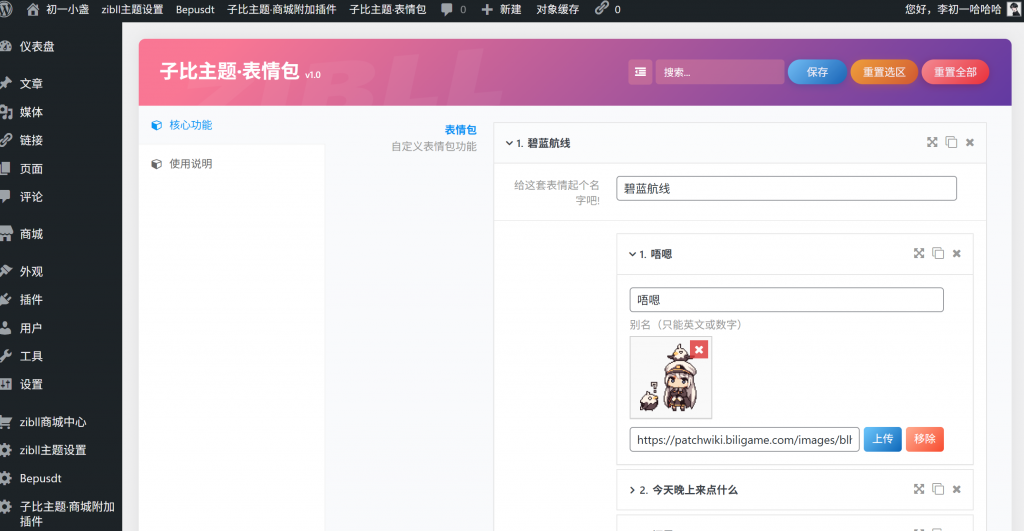Click the emoji image URL field
This screenshot has width=1024, height=531.
pyautogui.click(x=744, y=439)
